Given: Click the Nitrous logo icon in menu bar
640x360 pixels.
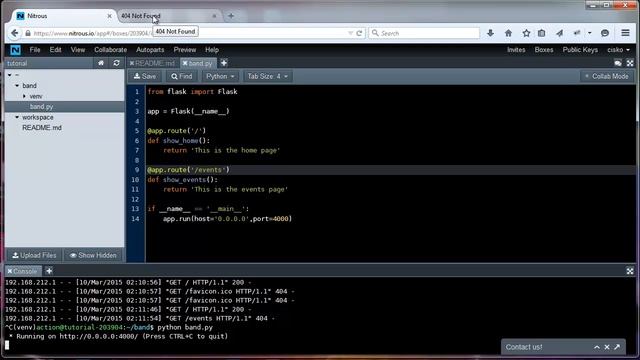Looking at the screenshot, I should coord(16,50).
